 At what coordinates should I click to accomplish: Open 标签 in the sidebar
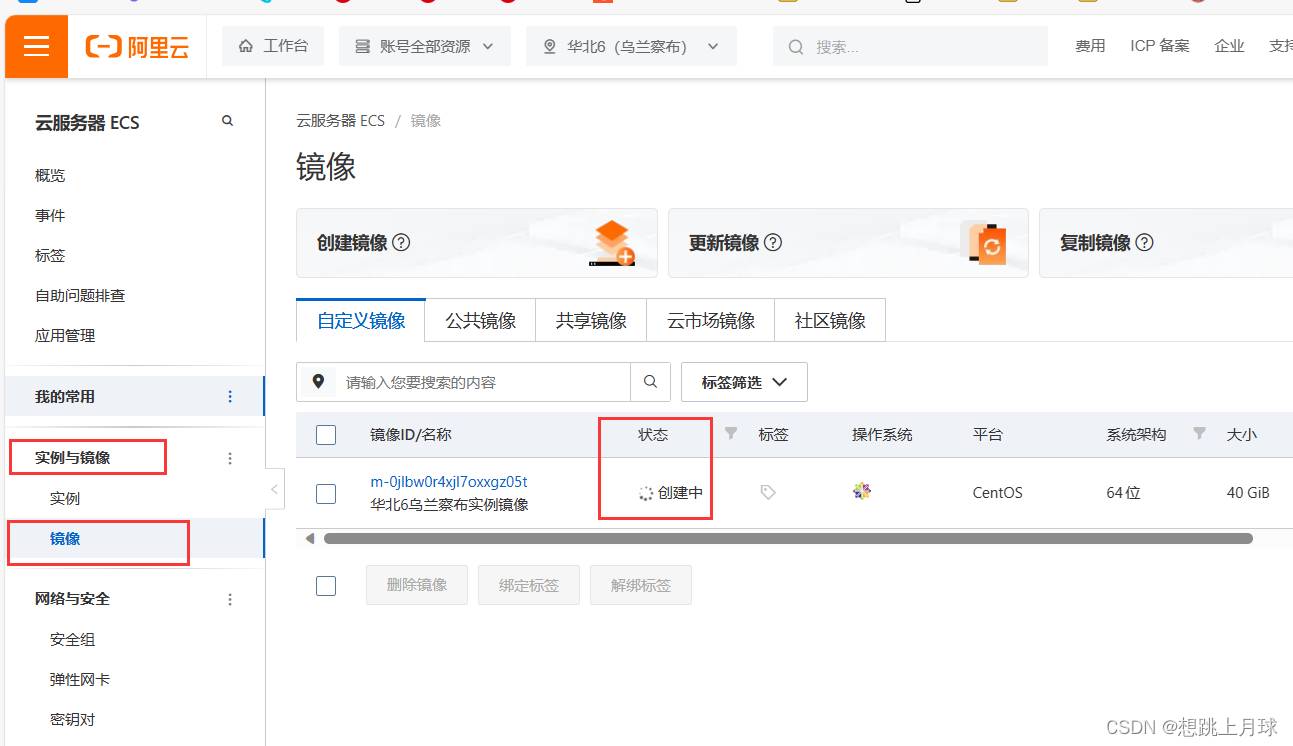pyautogui.click(x=50, y=255)
